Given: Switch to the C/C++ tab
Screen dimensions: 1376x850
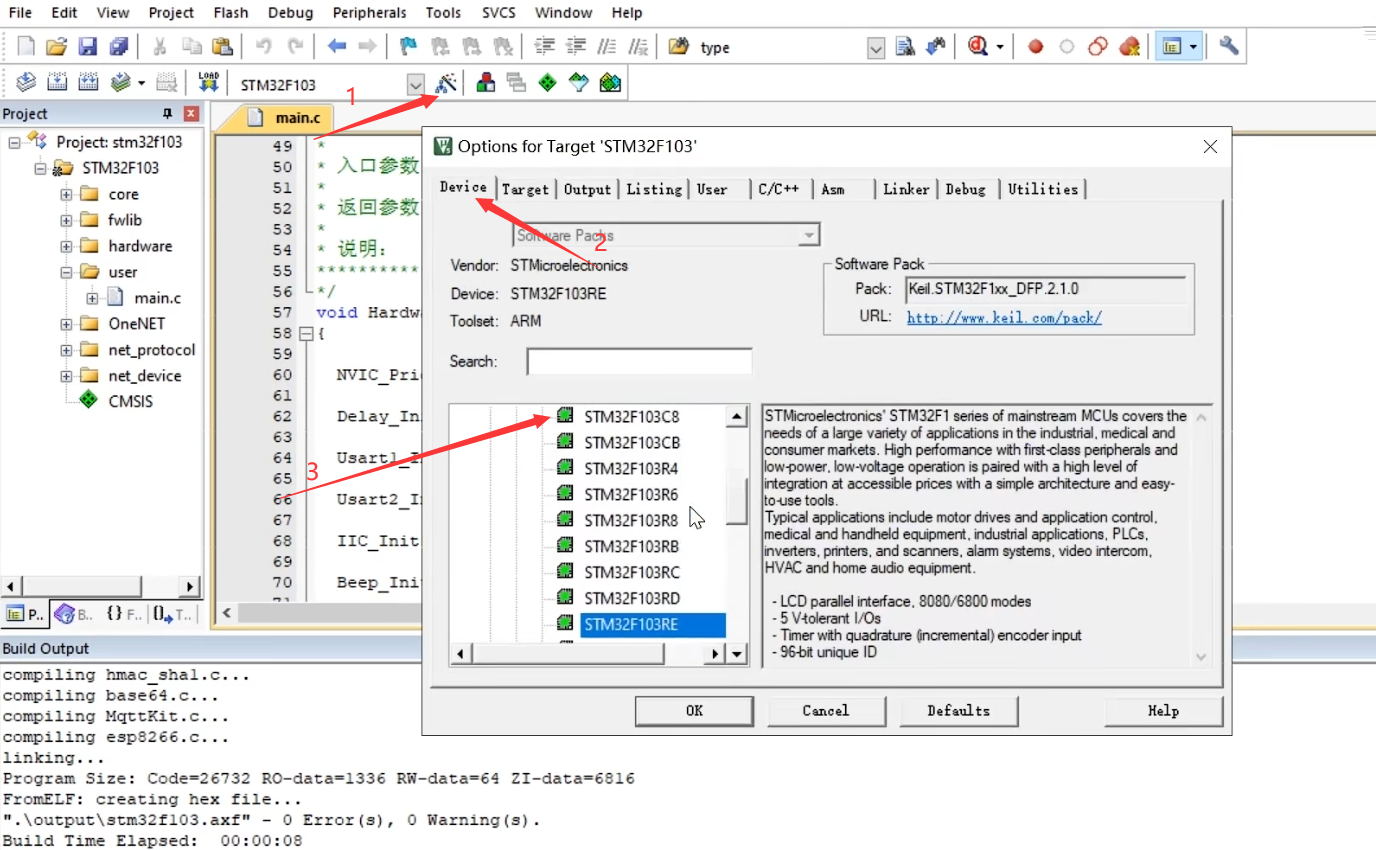Looking at the screenshot, I should pyautogui.click(x=780, y=189).
